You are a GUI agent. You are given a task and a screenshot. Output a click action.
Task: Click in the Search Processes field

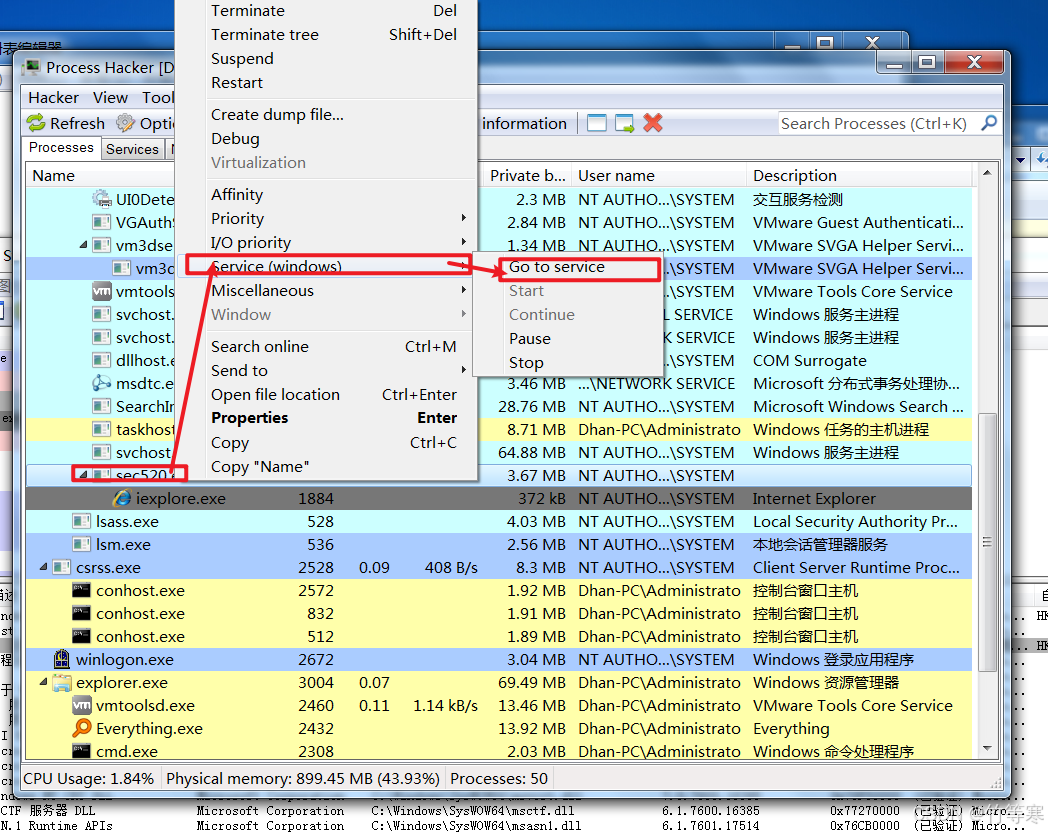pos(875,123)
